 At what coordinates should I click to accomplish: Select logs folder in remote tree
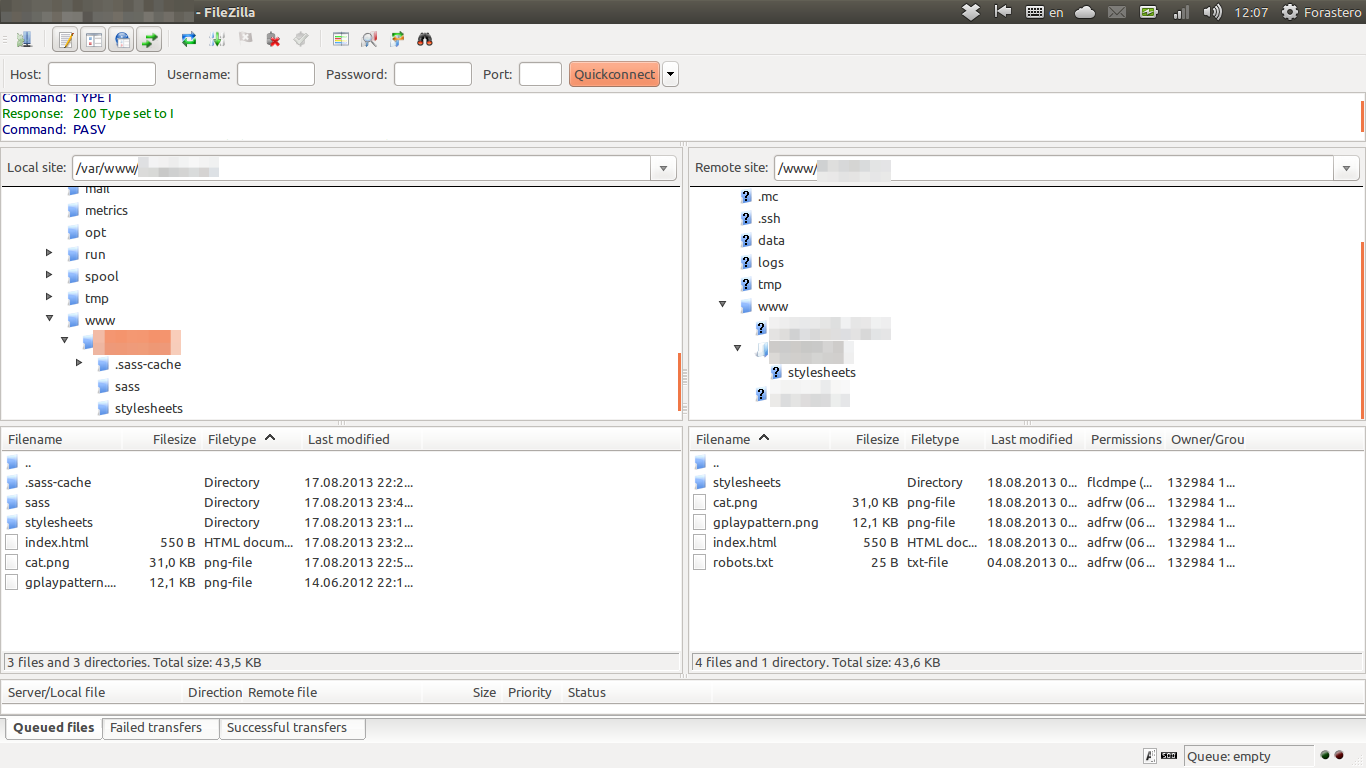771,262
